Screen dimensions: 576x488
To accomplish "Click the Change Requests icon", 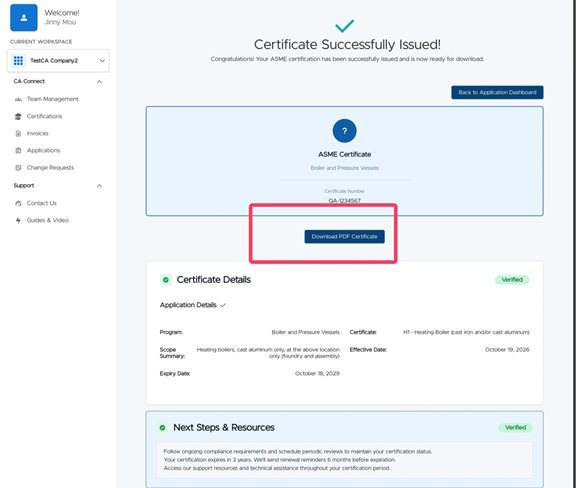I will coord(18,168).
